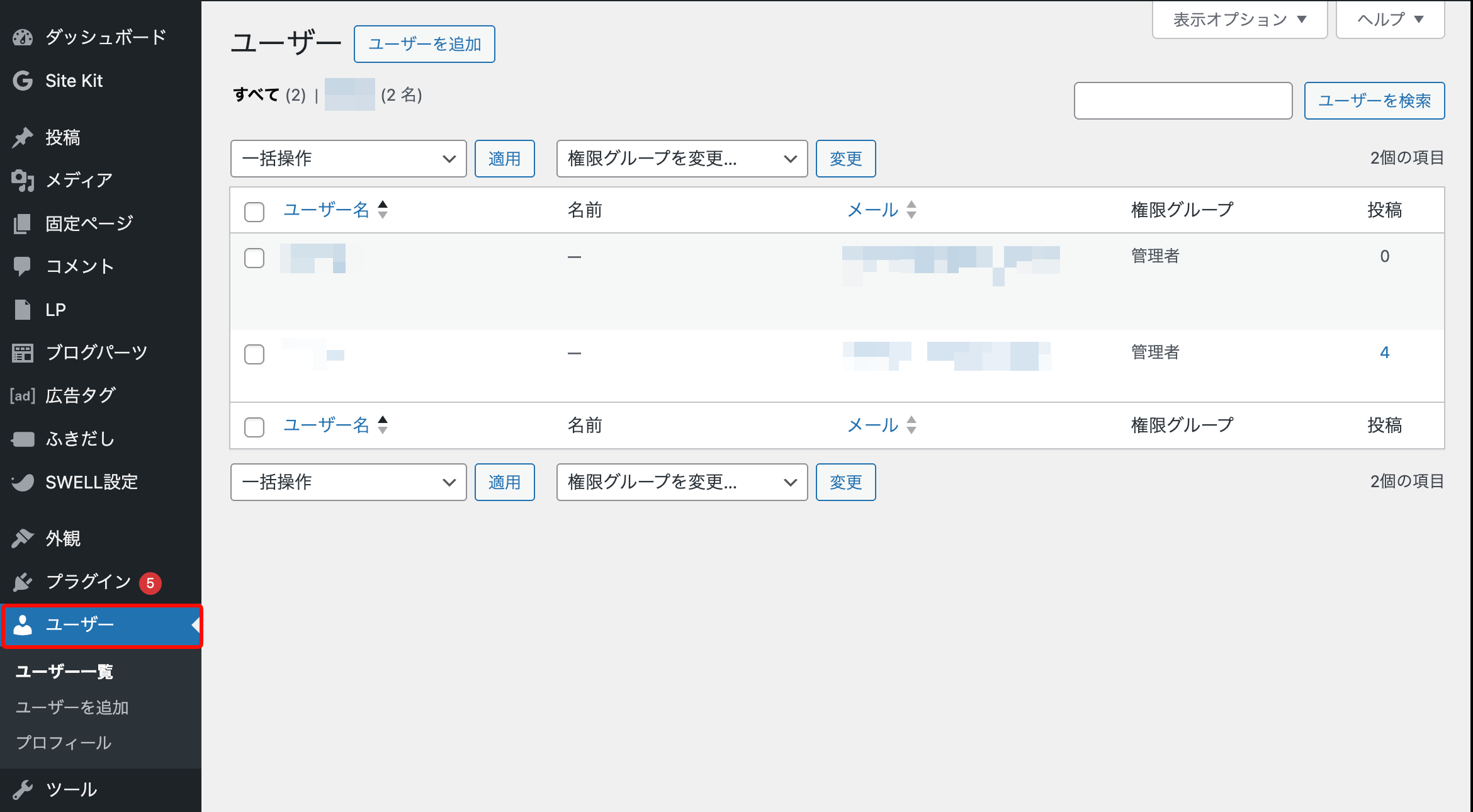Open メディア menu item

coord(101,181)
